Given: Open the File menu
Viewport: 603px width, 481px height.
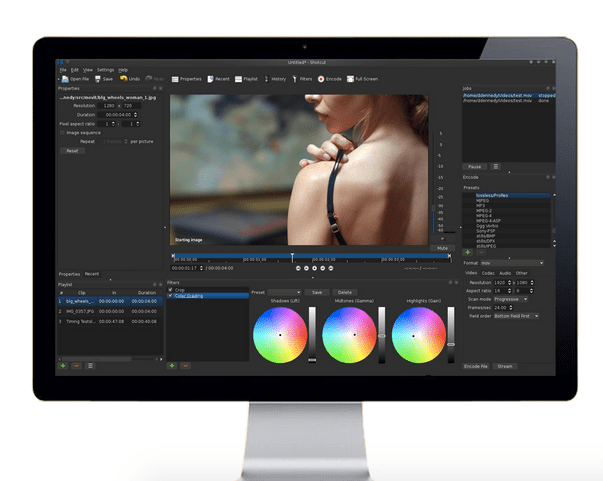Looking at the screenshot, I should click(63, 70).
